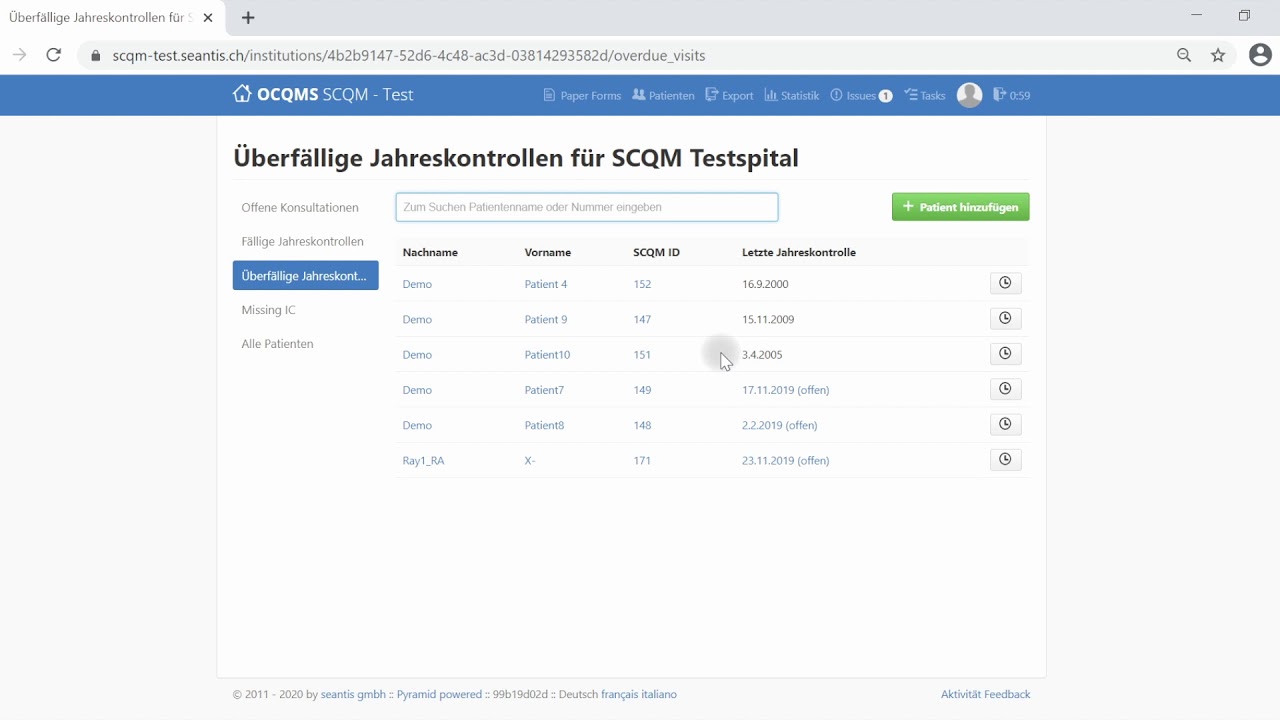
Task: Select Offene Konsultationen in sidebar
Action: tap(305, 207)
